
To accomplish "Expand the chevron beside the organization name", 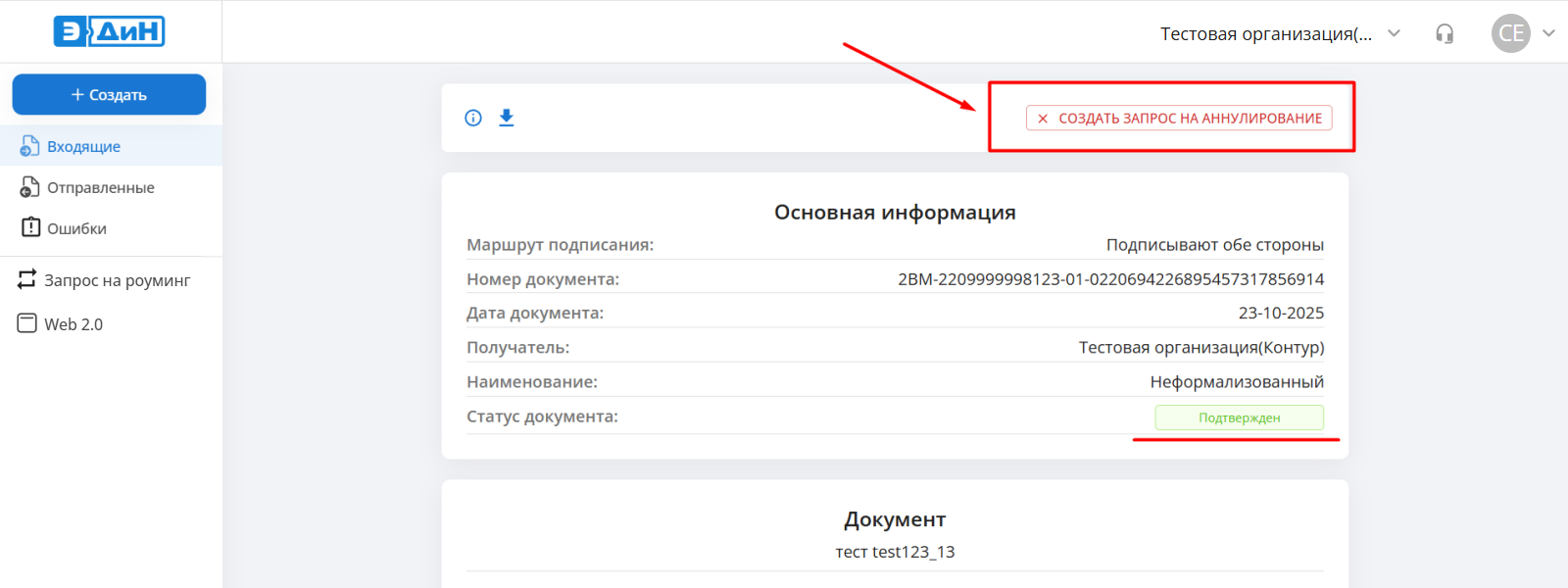I will point(1394,33).
